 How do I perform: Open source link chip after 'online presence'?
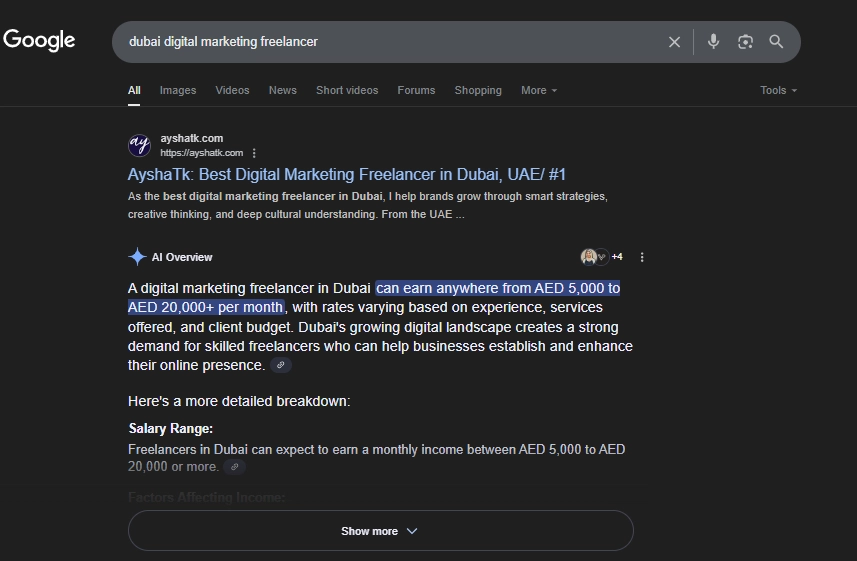pyautogui.click(x=280, y=365)
